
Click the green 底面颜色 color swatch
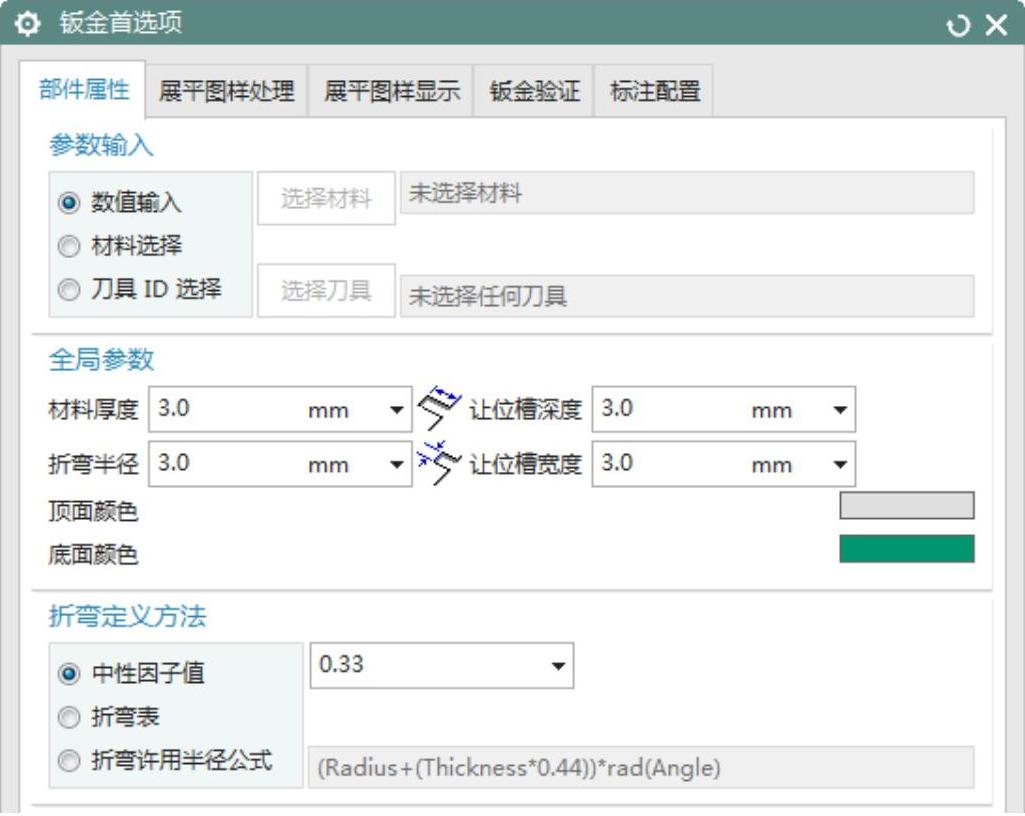tap(906, 549)
